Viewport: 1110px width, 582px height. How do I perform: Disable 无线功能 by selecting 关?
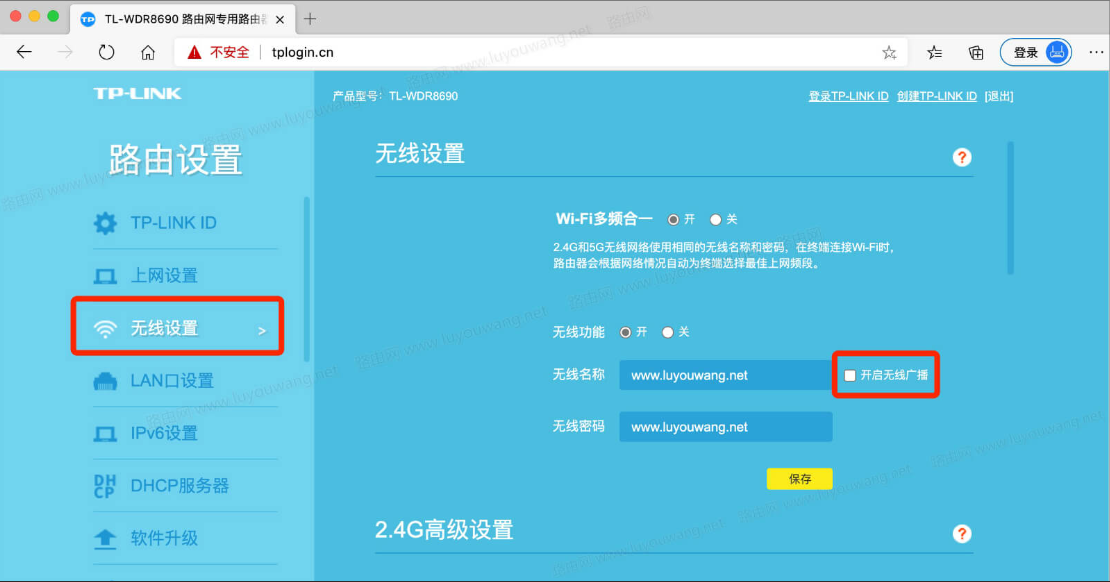click(667, 331)
